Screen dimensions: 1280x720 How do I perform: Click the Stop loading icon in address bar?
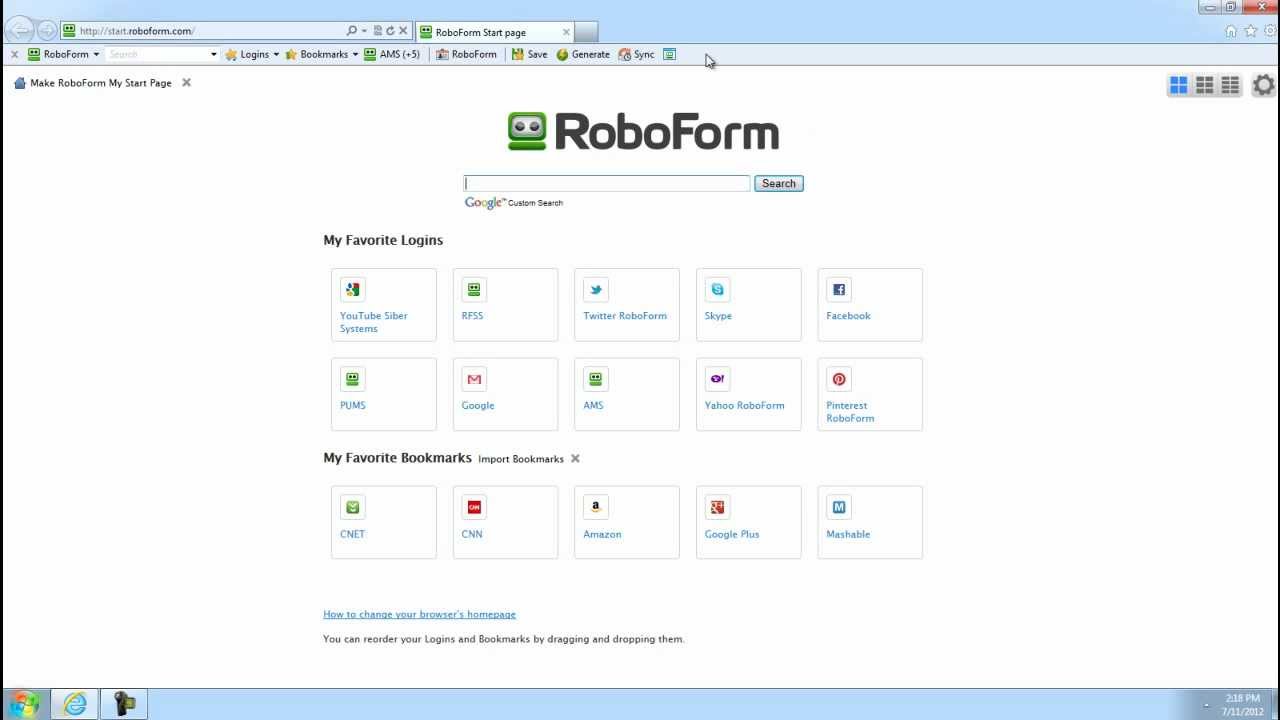tap(403, 31)
